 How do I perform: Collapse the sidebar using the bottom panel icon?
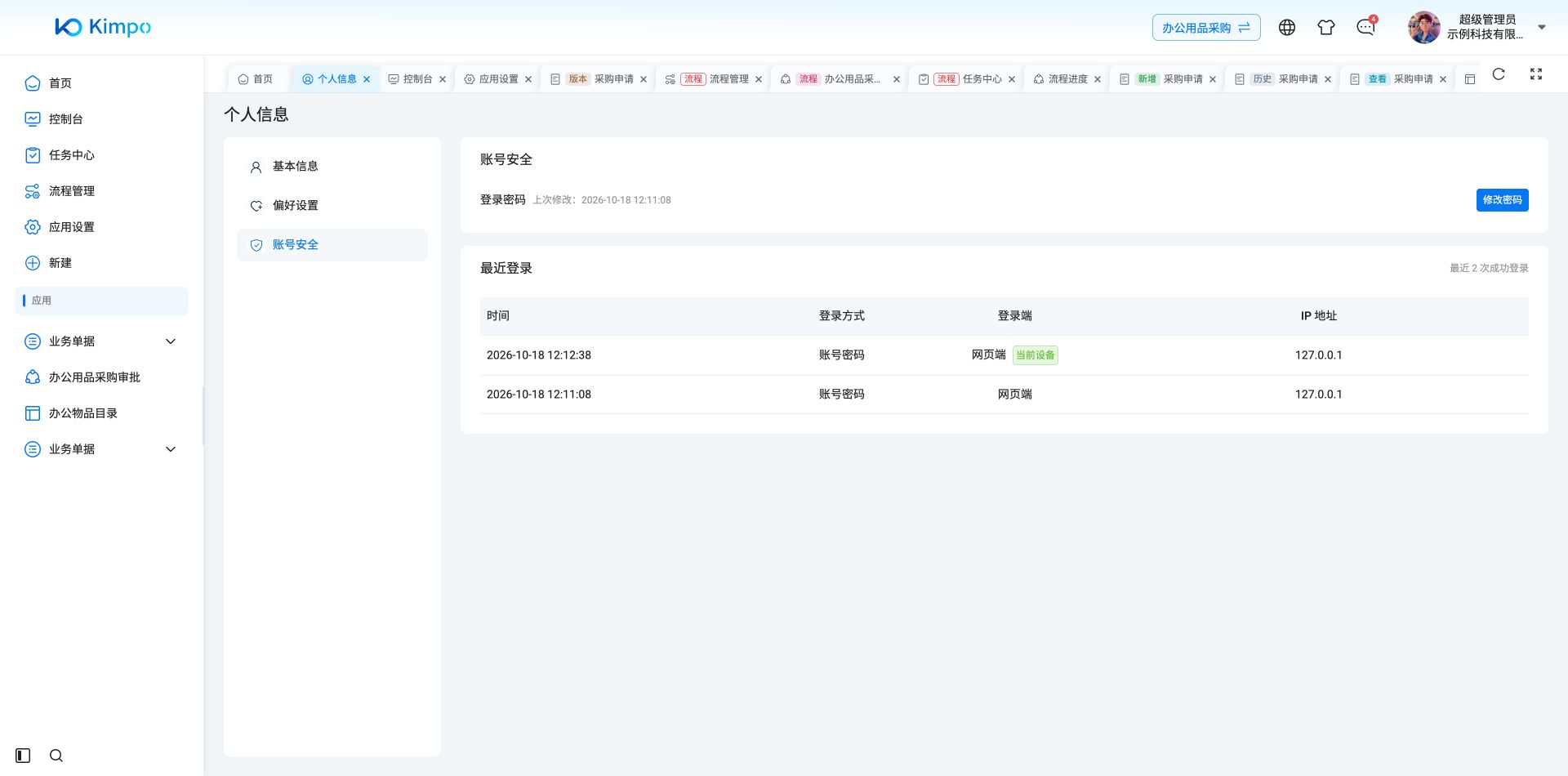[23, 756]
